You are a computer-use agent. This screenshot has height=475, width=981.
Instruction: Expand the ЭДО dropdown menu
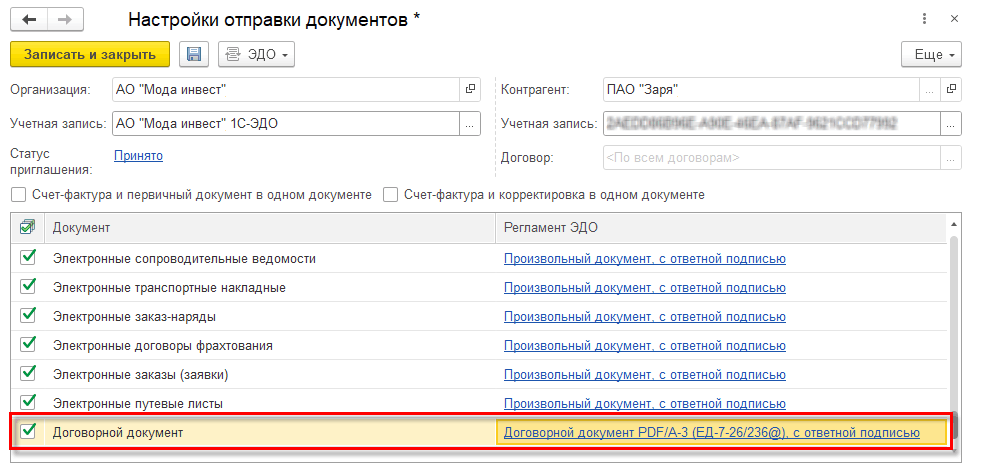click(x=256, y=54)
